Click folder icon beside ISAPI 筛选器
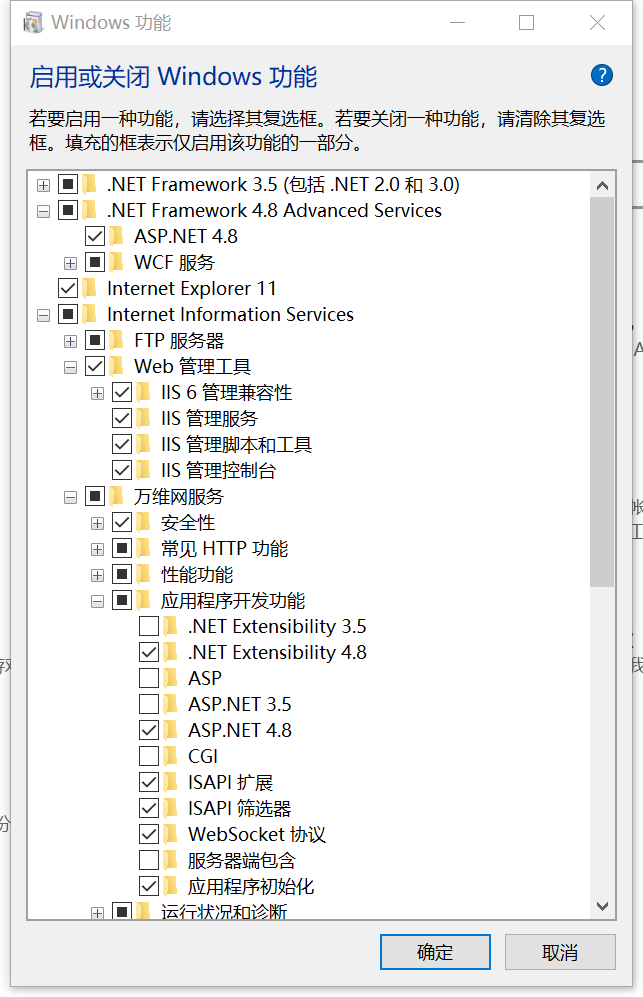Viewport: 643px width, 997px height. pyautogui.click(x=171, y=808)
